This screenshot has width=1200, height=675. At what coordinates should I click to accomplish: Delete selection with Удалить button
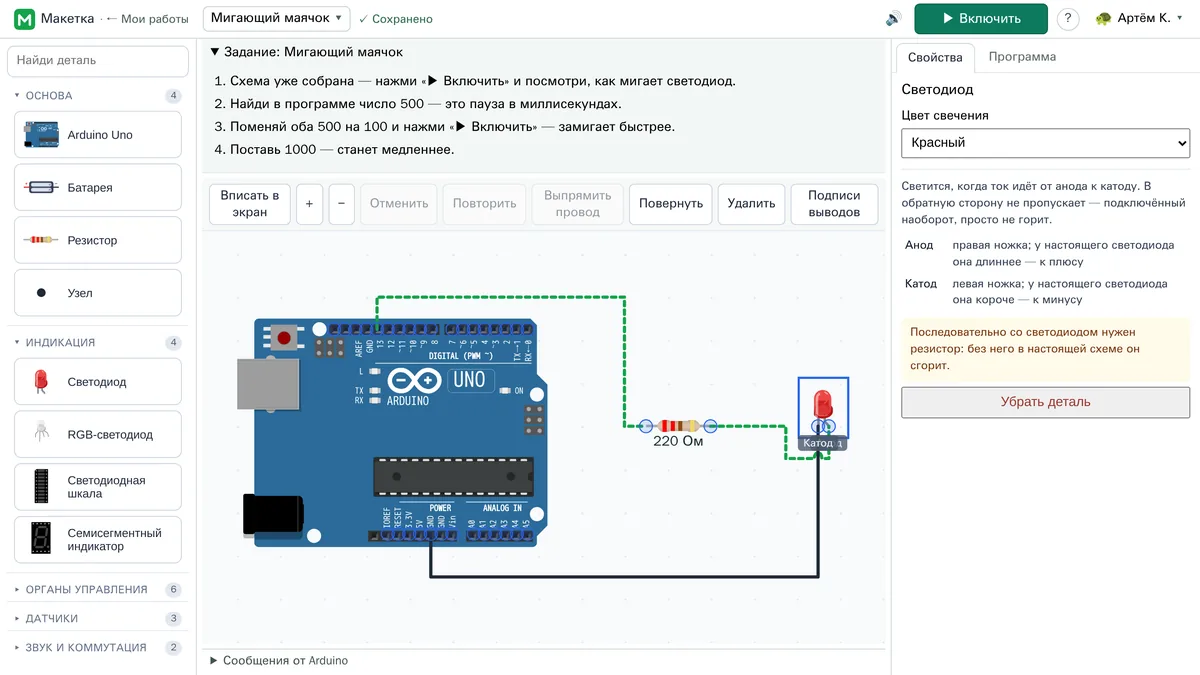(x=751, y=203)
